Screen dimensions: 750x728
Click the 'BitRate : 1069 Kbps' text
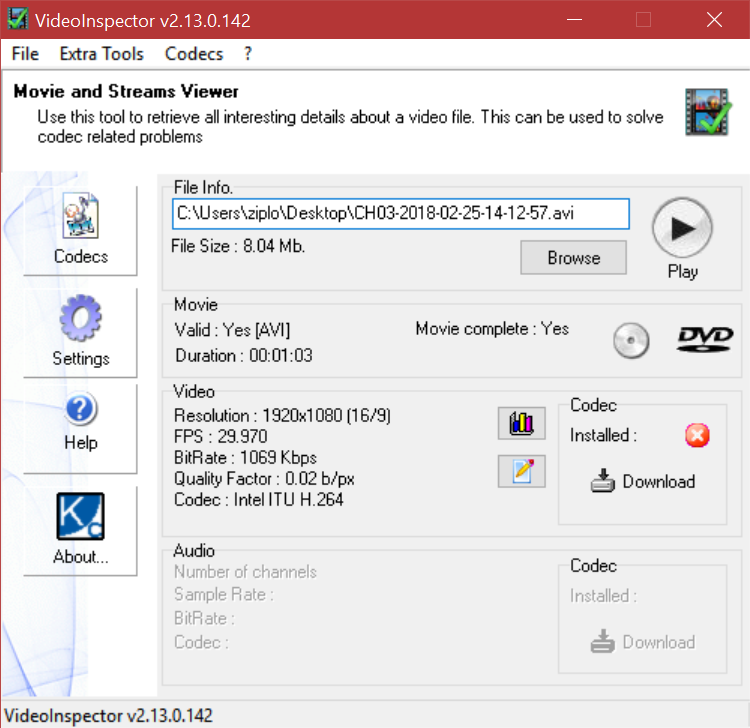click(245, 457)
